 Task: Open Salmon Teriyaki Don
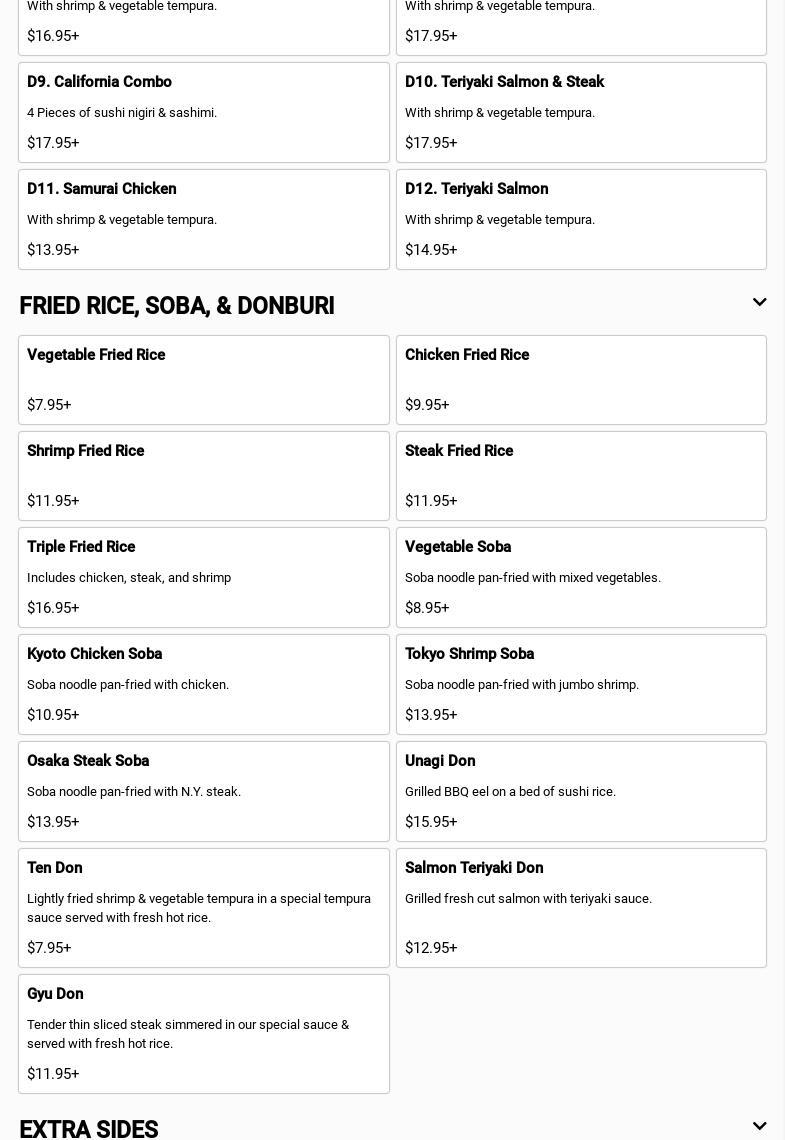[581, 907]
